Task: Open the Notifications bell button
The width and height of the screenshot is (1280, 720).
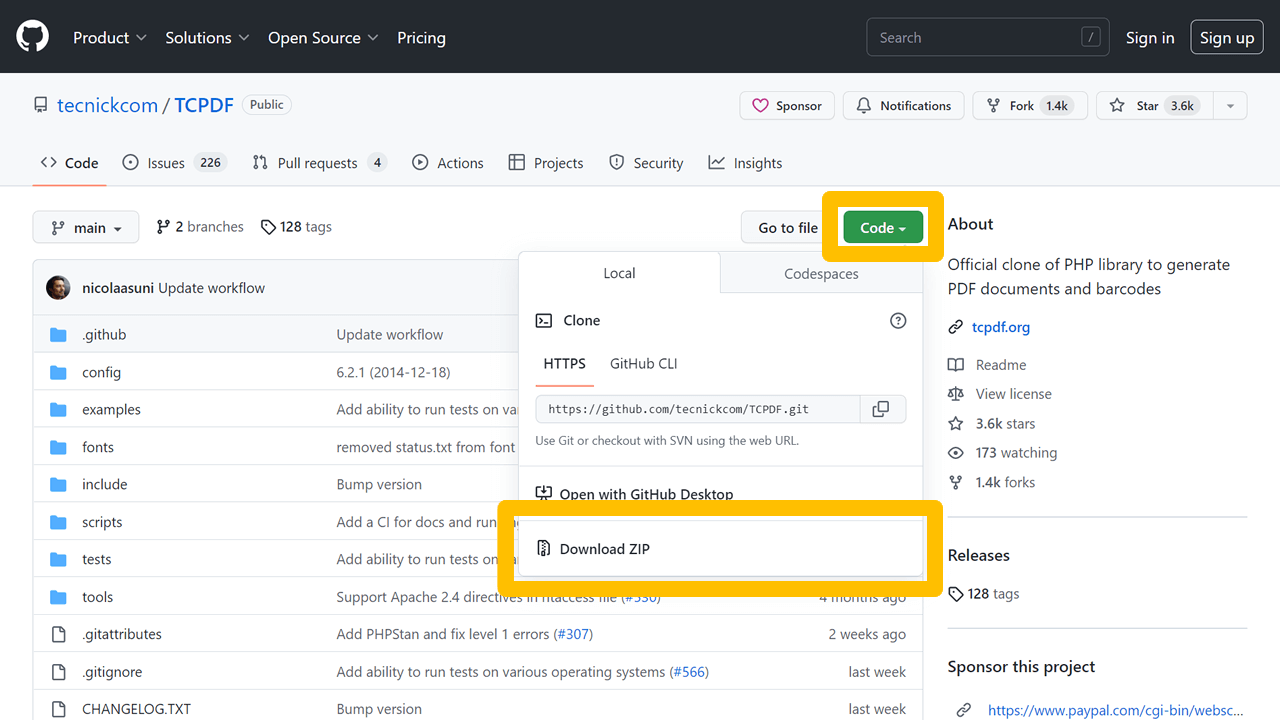Action: click(903, 106)
